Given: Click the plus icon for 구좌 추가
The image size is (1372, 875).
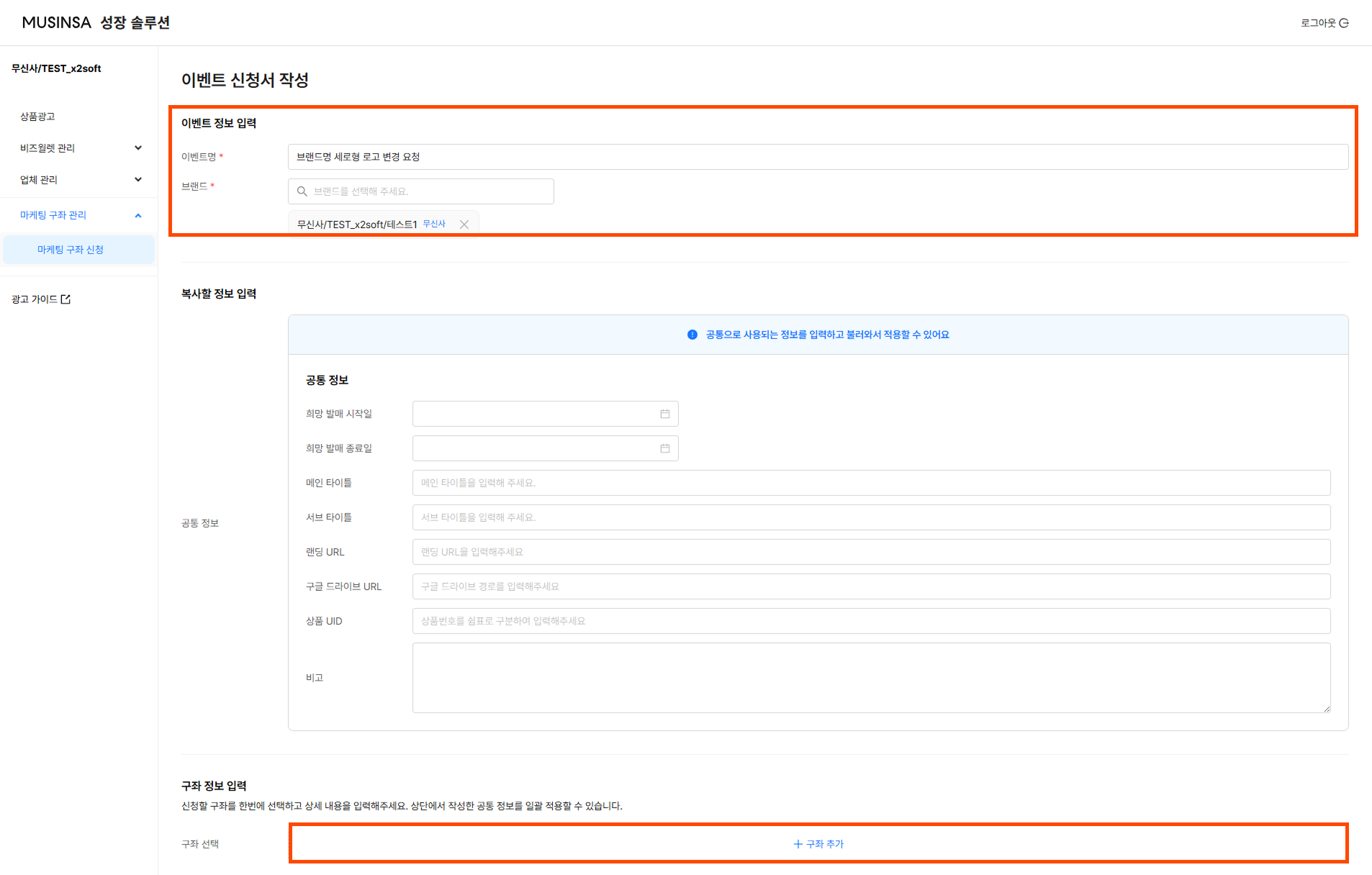Looking at the screenshot, I should [798, 844].
